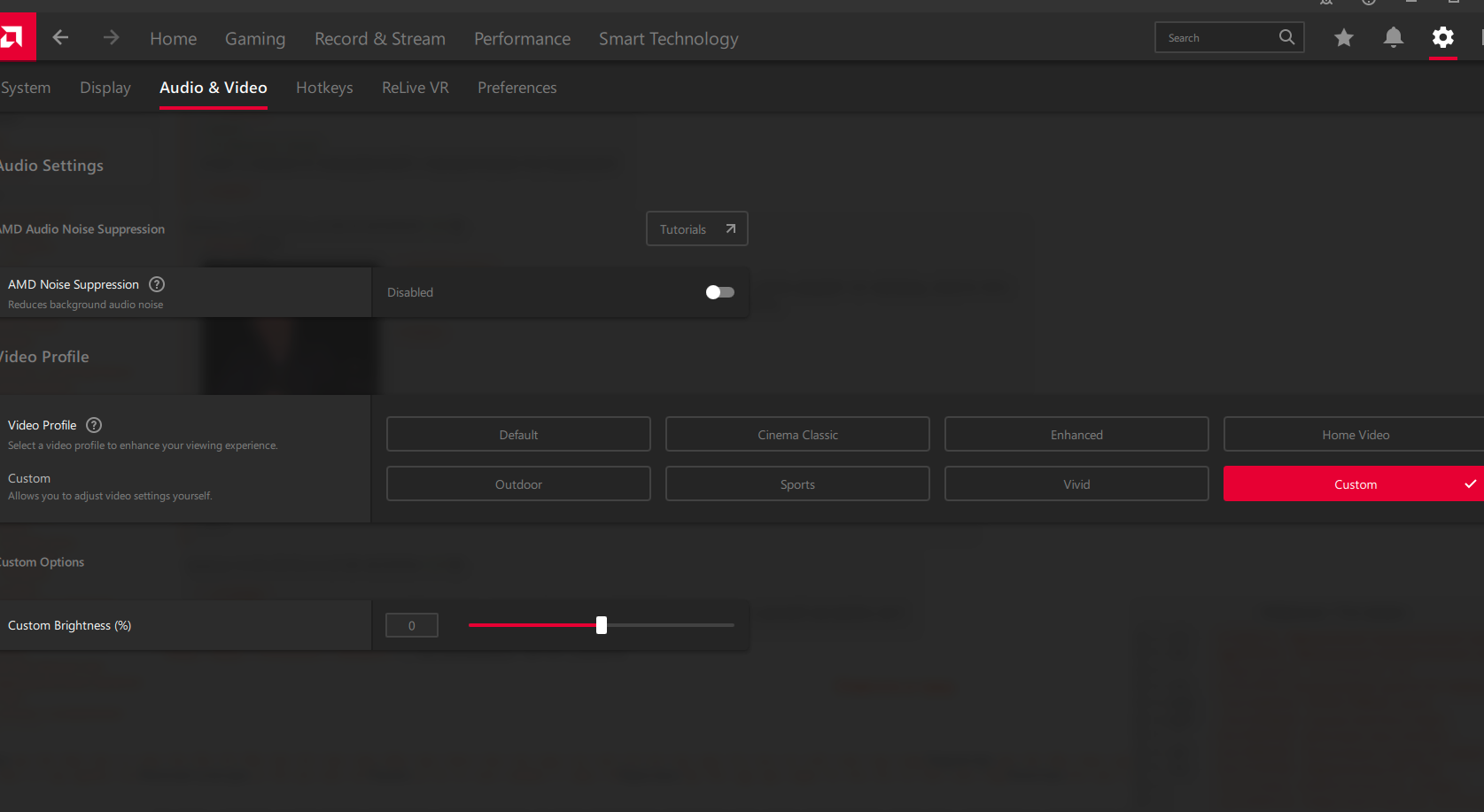Image resolution: width=1484 pixels, height=812 pixels.
Task: Select the Sports video profile
Action: (797, 484)
